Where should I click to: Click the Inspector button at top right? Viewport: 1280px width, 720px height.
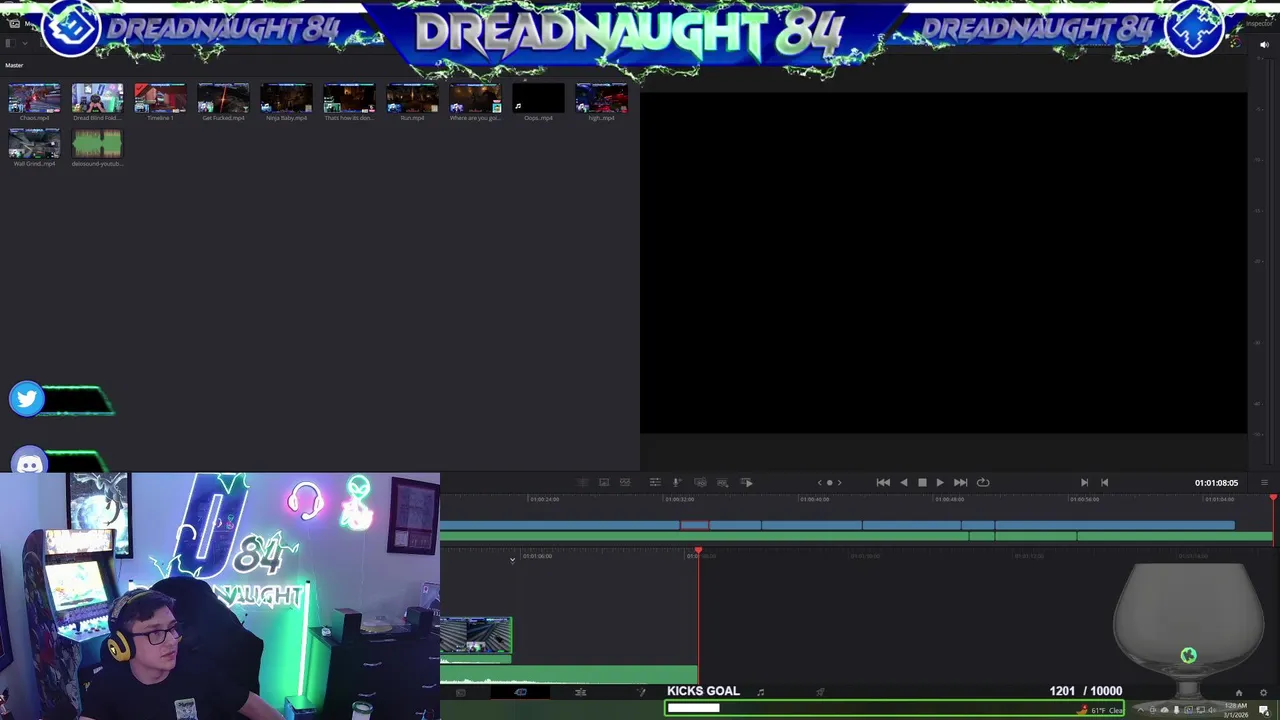click(x=1258, y=23)
